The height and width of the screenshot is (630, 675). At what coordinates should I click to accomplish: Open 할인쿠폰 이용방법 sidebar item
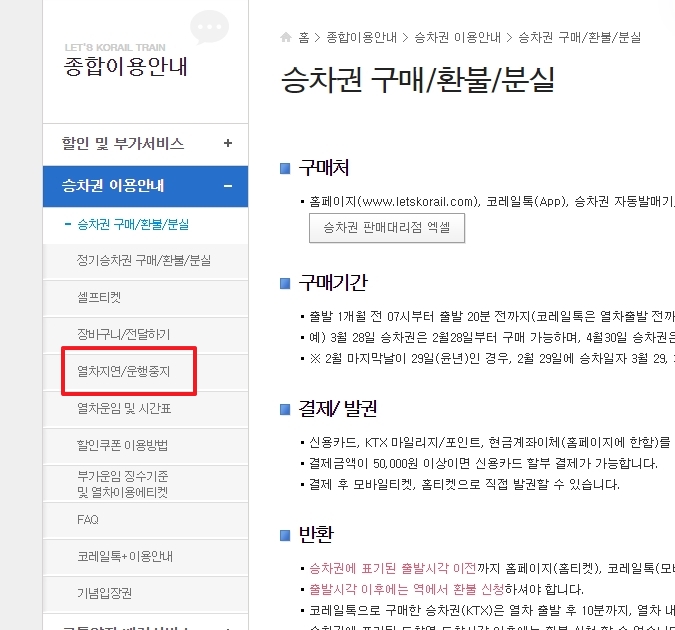pos(122,445)
